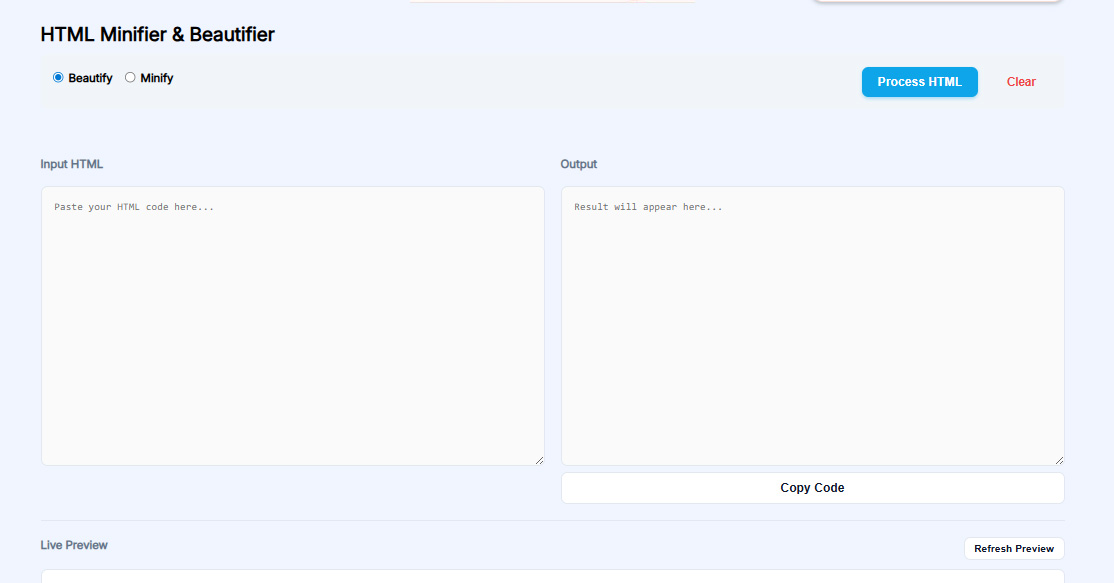Click the Copy Code button
This screenshot has height=583, width=1114.
pos(813,488)
